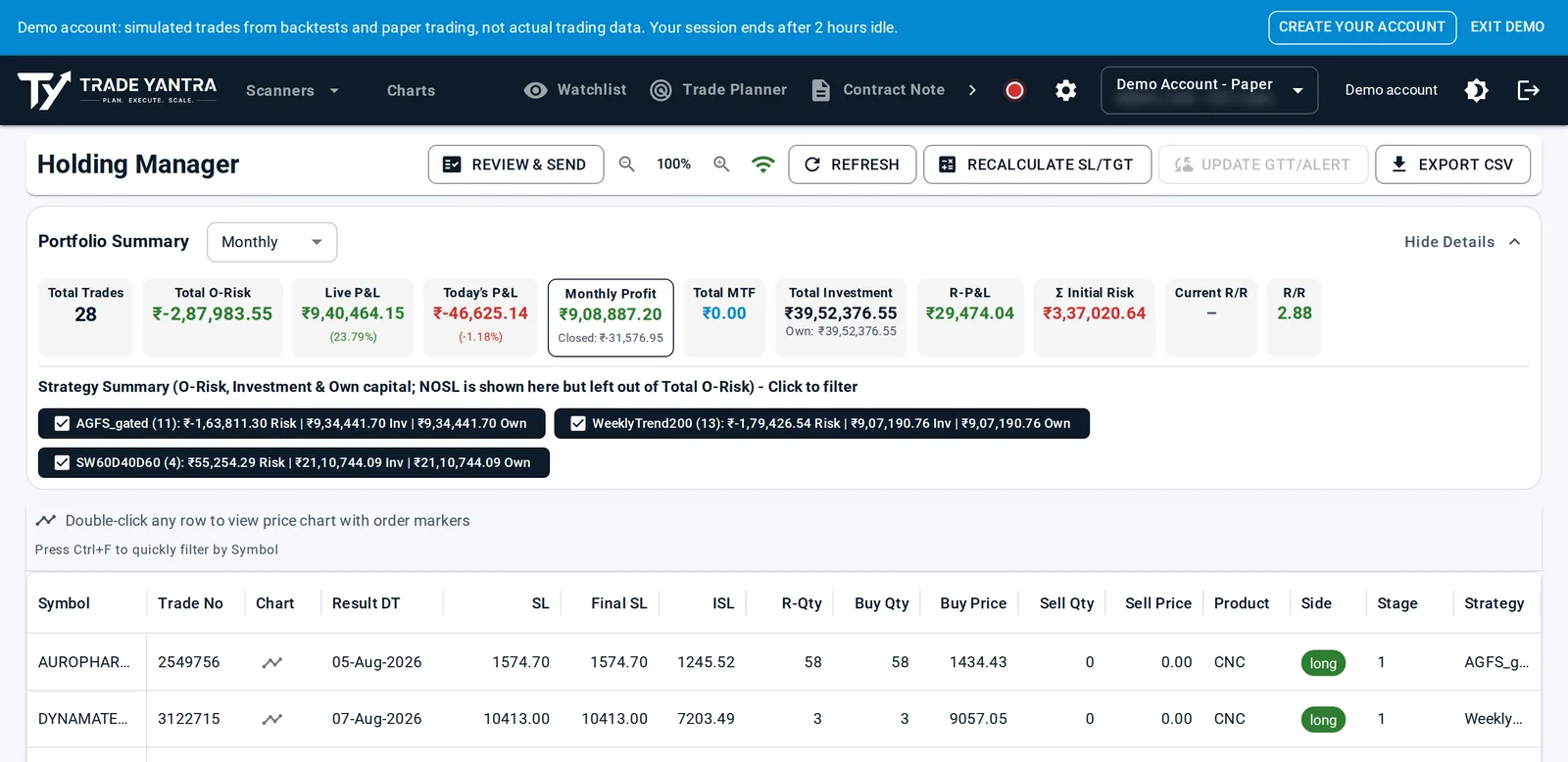The height and width of the screenshot is (762, 1568).
Task: Click ISL value 1245.52
Action: 706,662
